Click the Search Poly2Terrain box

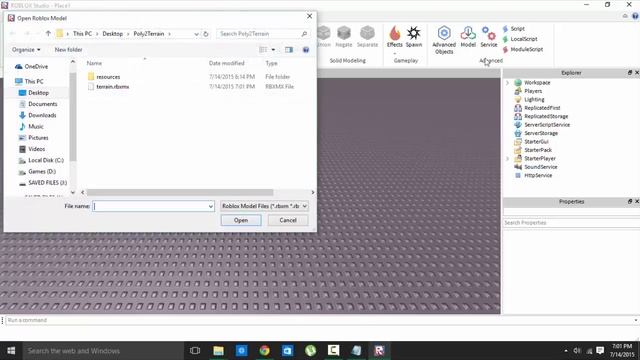pos(263,34)
